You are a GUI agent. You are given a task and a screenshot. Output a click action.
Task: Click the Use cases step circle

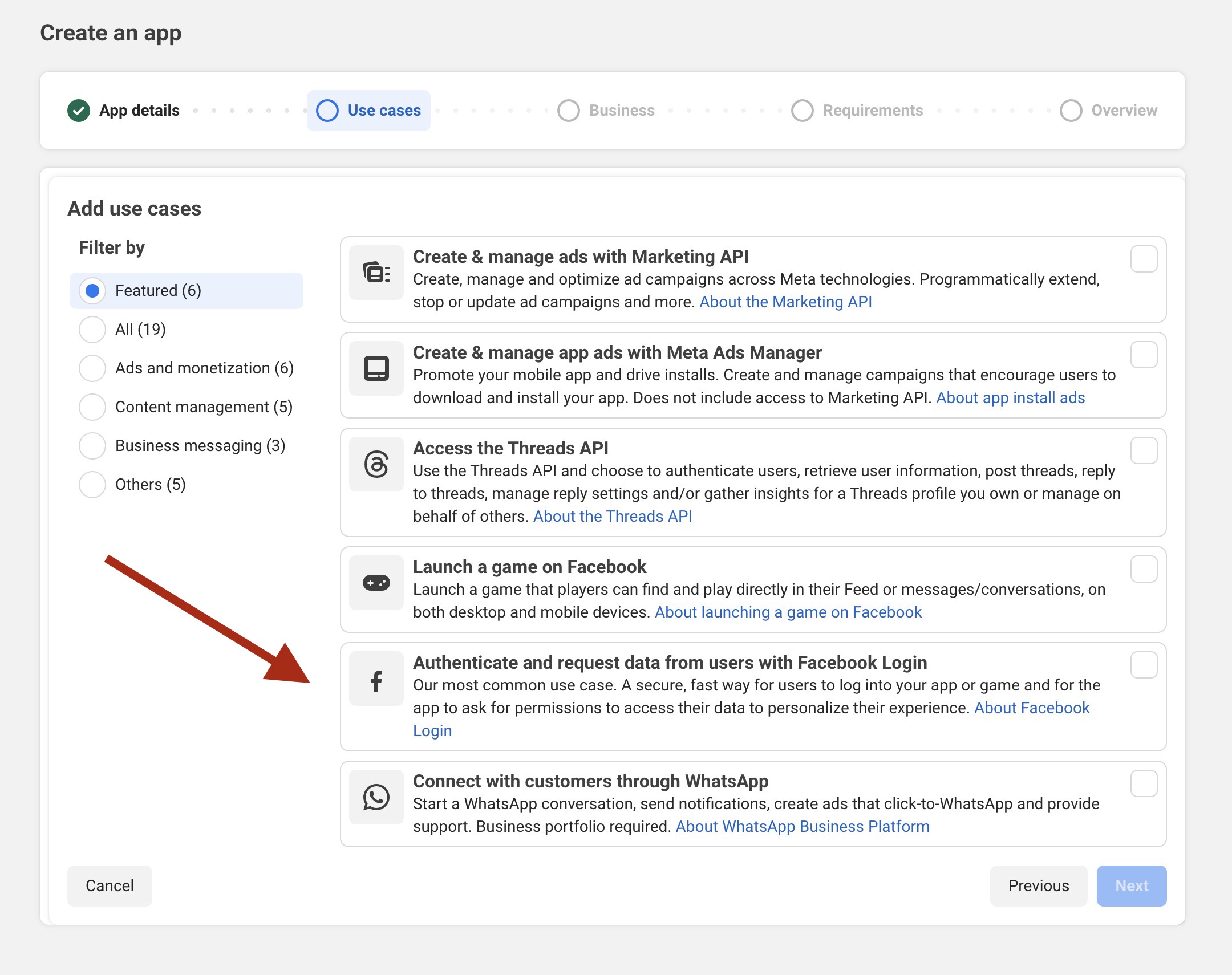(x=328, y=111)
